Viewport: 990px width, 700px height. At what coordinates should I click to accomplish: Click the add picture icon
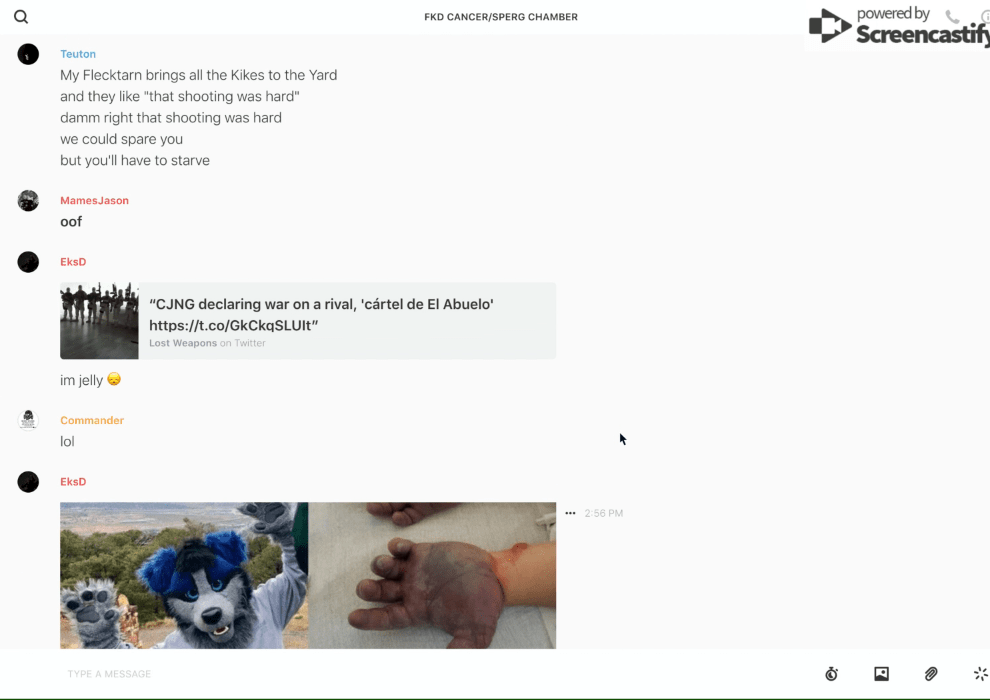pos(881,674)
